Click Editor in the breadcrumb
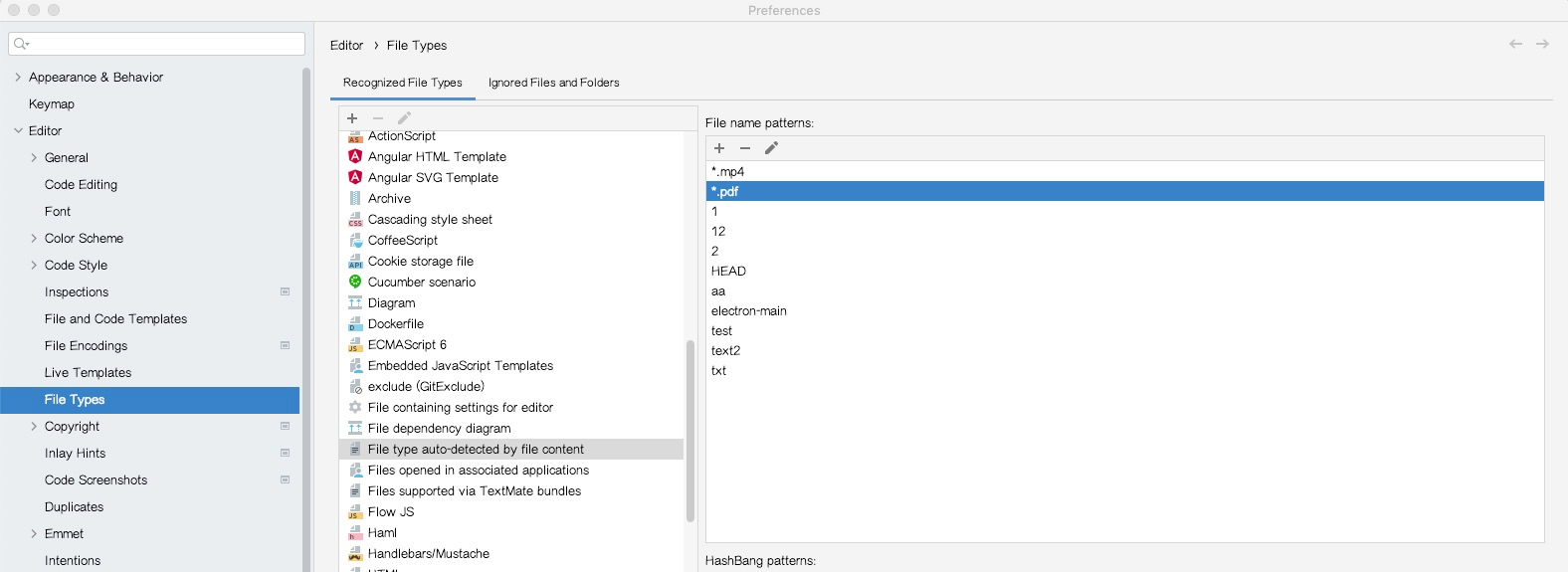Screen dimensions: 1568x572 click(x=346, y=45)
